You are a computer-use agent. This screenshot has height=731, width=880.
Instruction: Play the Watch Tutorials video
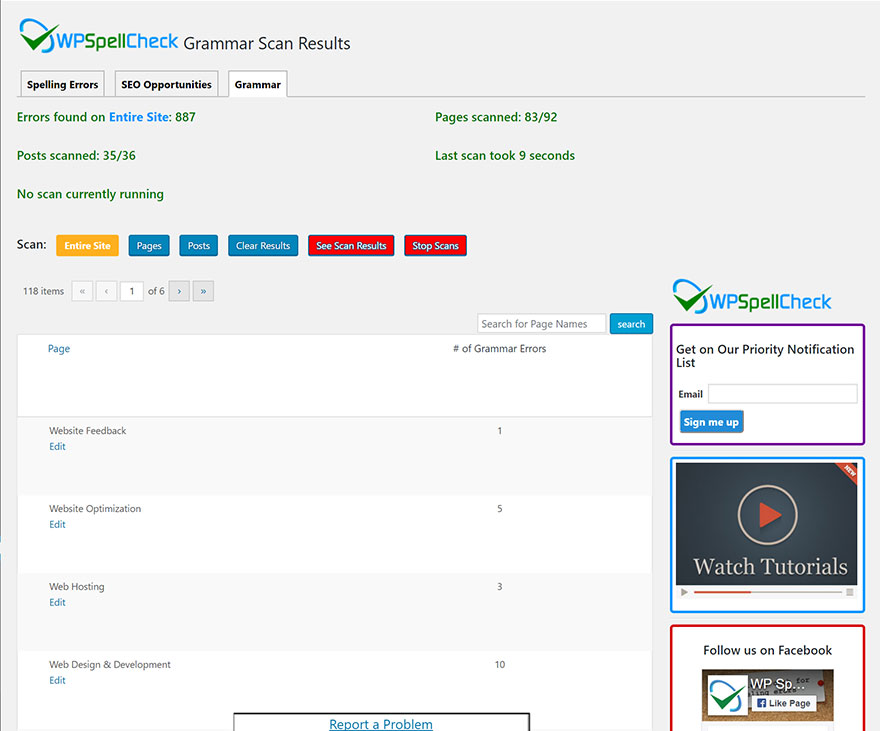click(x=767, y=514)
